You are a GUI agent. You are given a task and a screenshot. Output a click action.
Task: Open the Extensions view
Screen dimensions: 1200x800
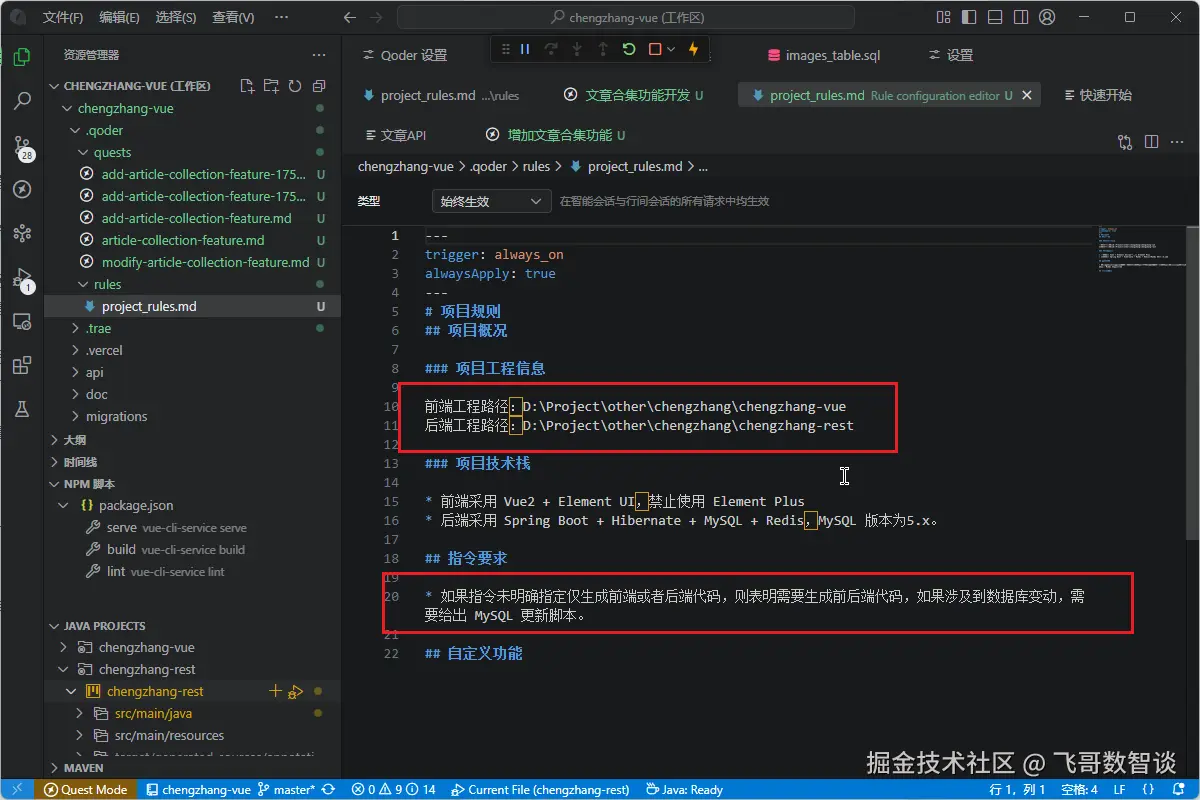tap(21, 365)
